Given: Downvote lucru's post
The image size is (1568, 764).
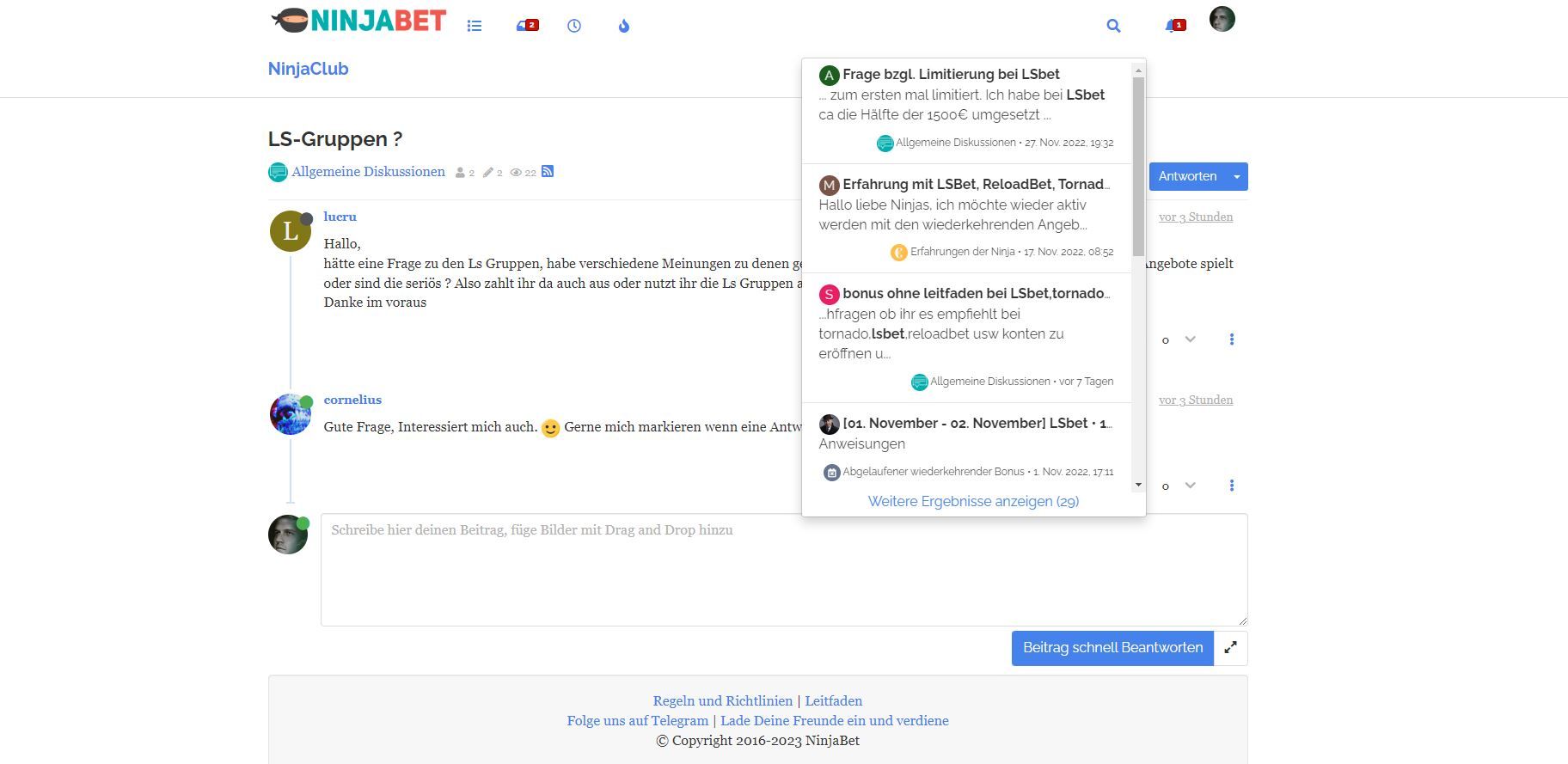Looking at the screenshot, I should [x=1191, y=339].
